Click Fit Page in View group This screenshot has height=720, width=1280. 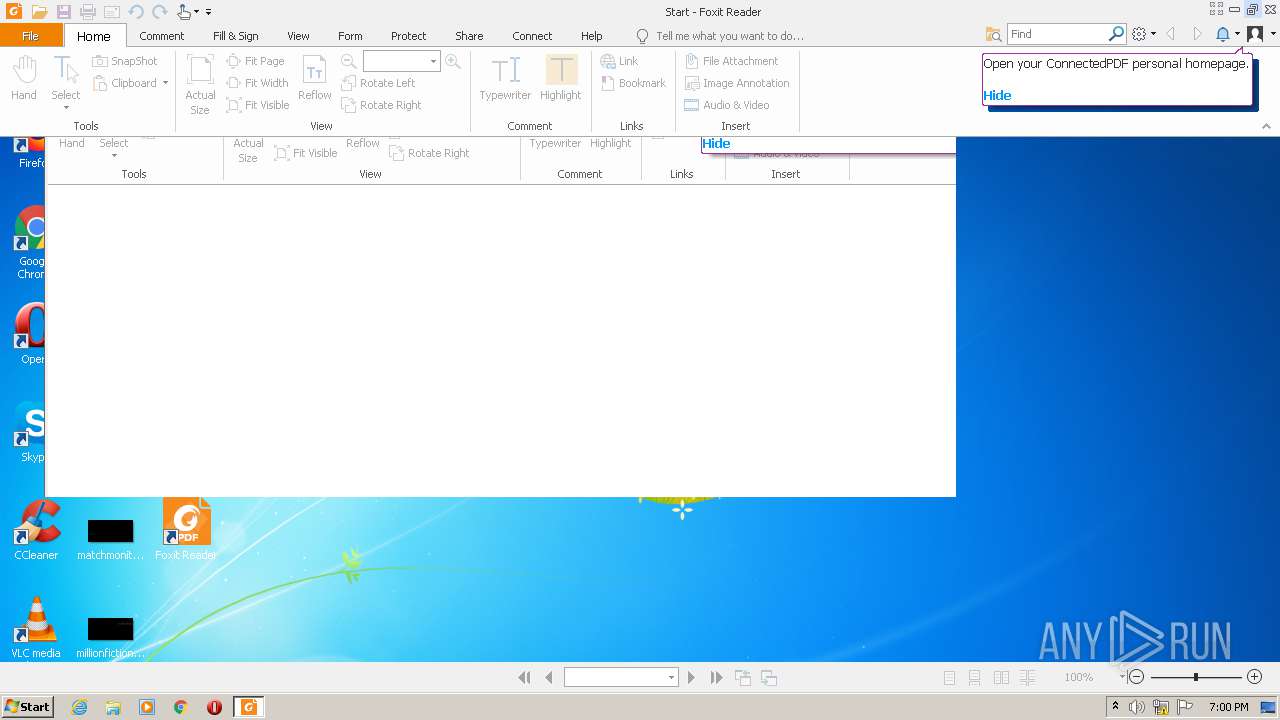click(x=255, y=61)
